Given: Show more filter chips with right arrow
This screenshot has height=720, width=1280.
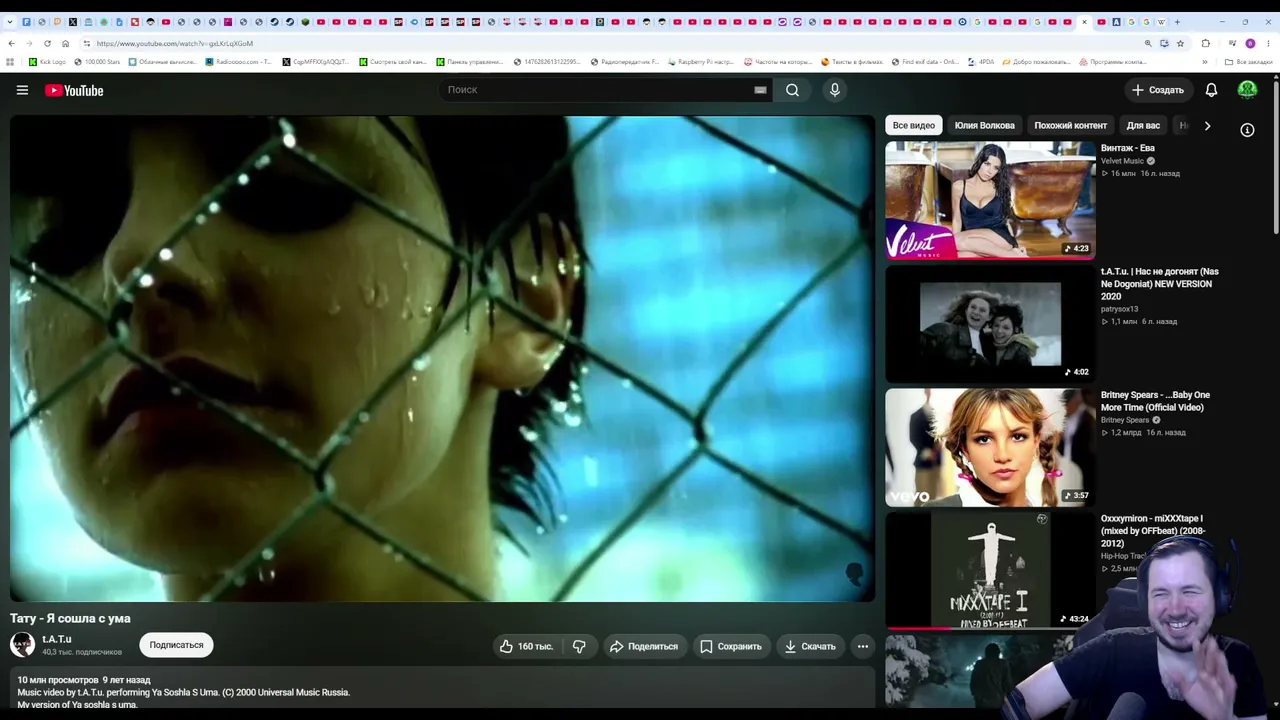Looking at the screenshot, I should pyautogui.click(x=1207, y=126).
